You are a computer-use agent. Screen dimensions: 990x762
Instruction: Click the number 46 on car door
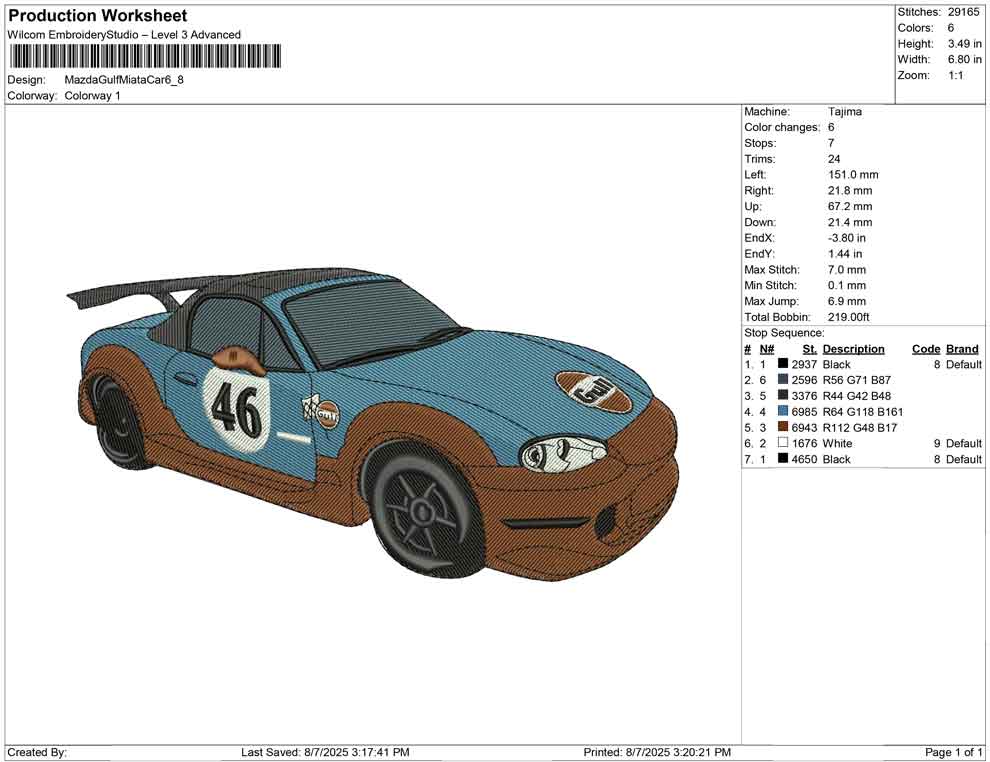236,409
